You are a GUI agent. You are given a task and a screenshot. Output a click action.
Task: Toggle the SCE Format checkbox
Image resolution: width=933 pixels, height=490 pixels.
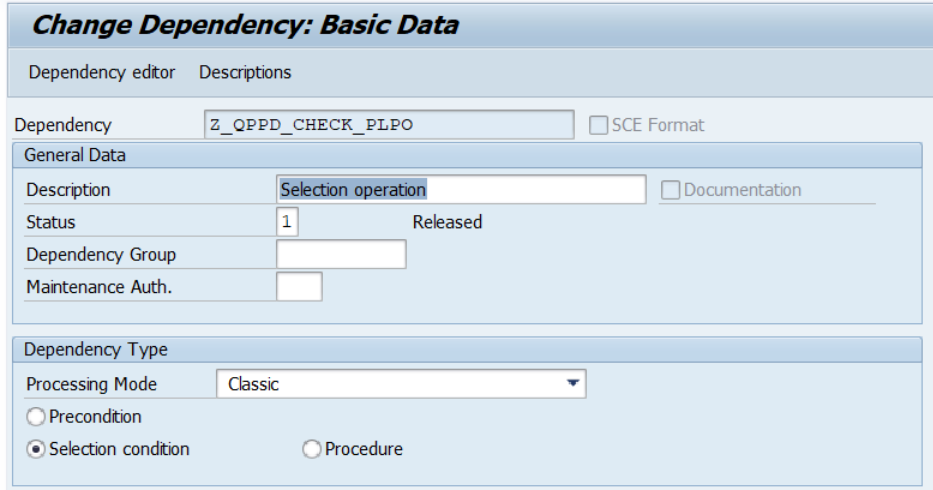599,125
